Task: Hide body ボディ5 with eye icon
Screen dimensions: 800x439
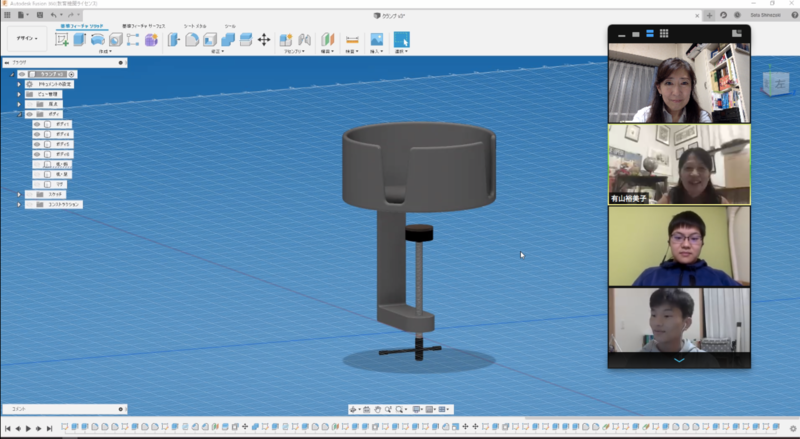Action: pos(37,144)
